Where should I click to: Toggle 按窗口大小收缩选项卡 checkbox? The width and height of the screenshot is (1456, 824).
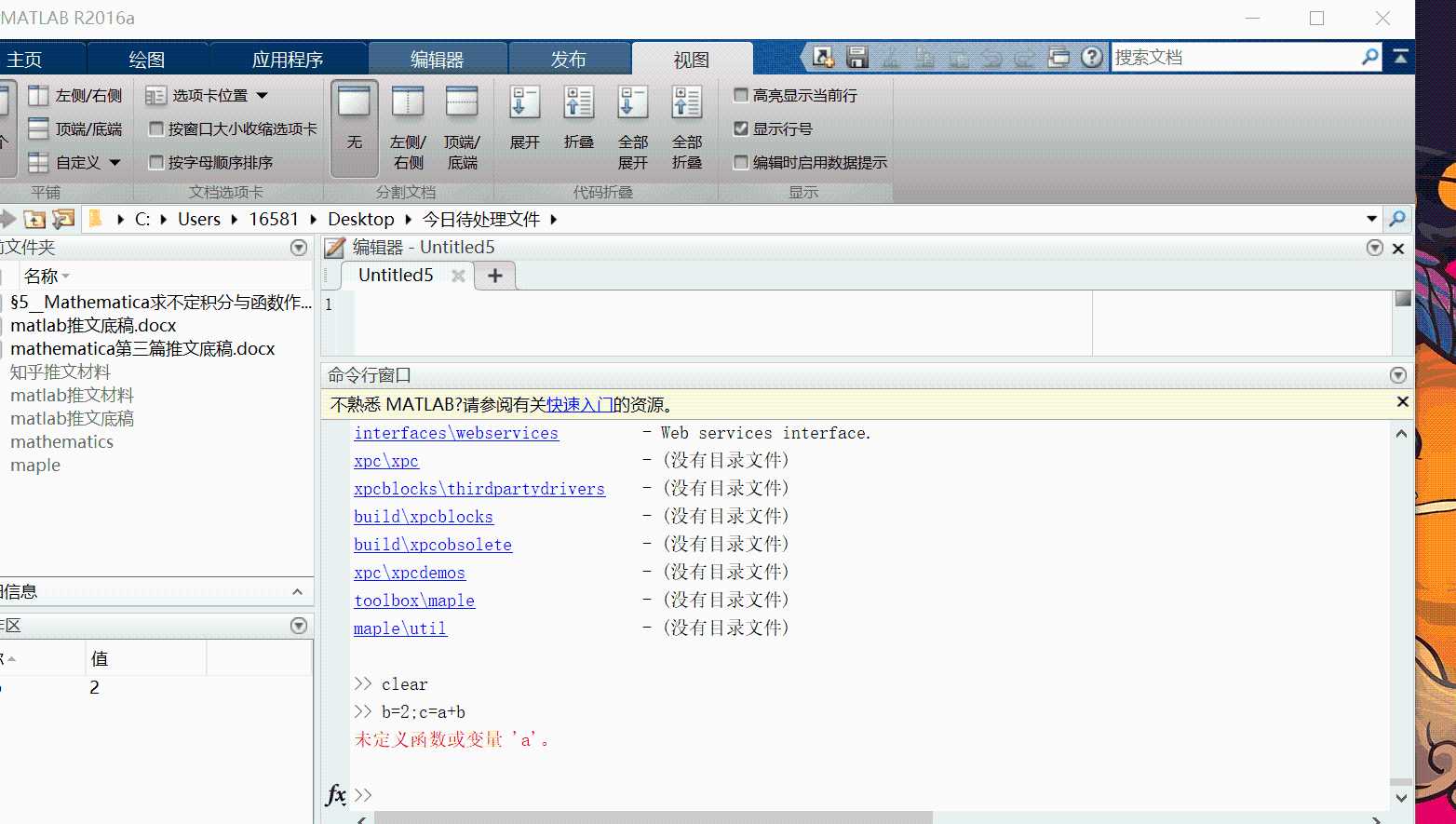click(156, 128)
